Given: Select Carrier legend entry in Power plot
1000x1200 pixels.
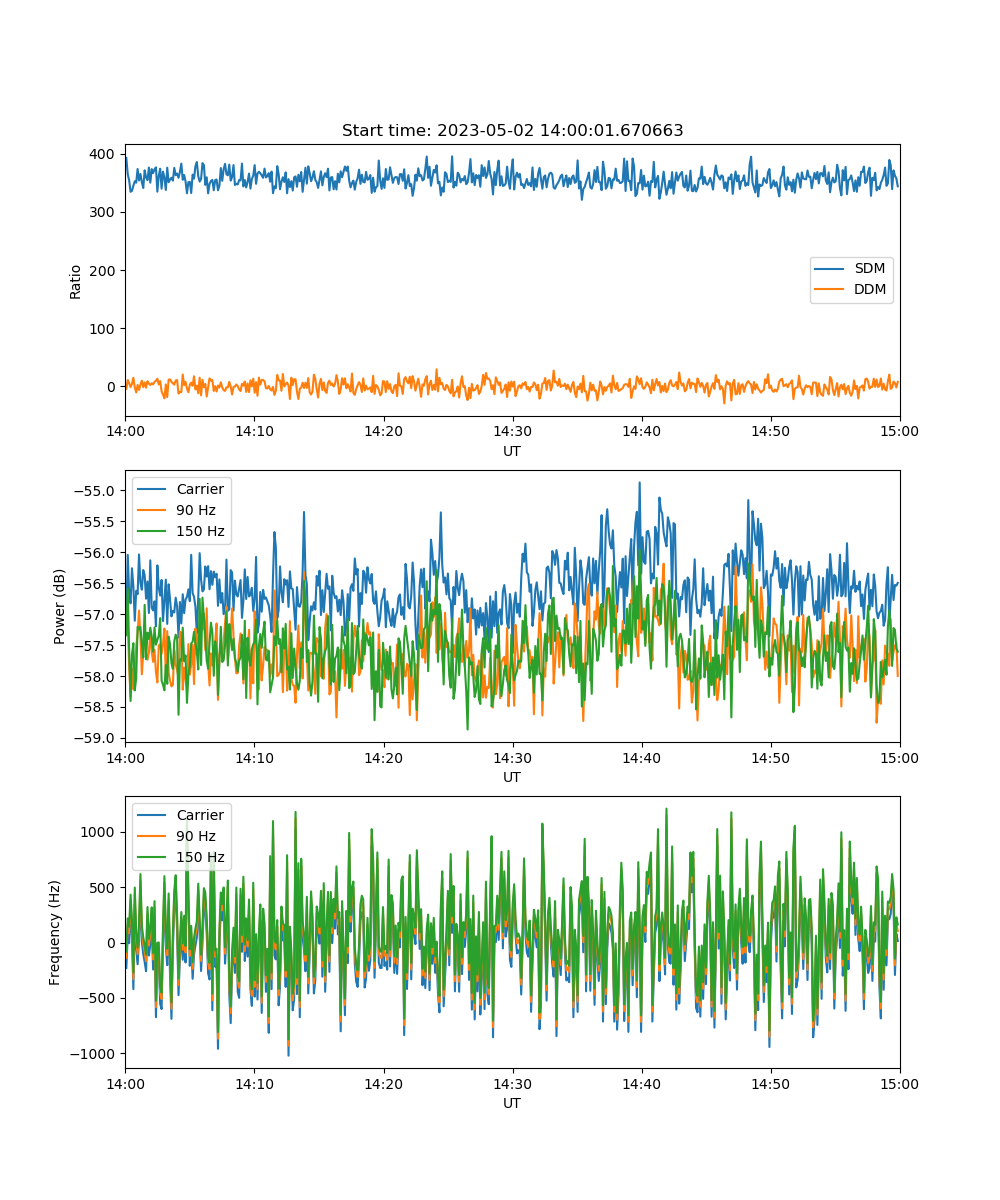Looking at the screenshot, I should tap(200, 489).
